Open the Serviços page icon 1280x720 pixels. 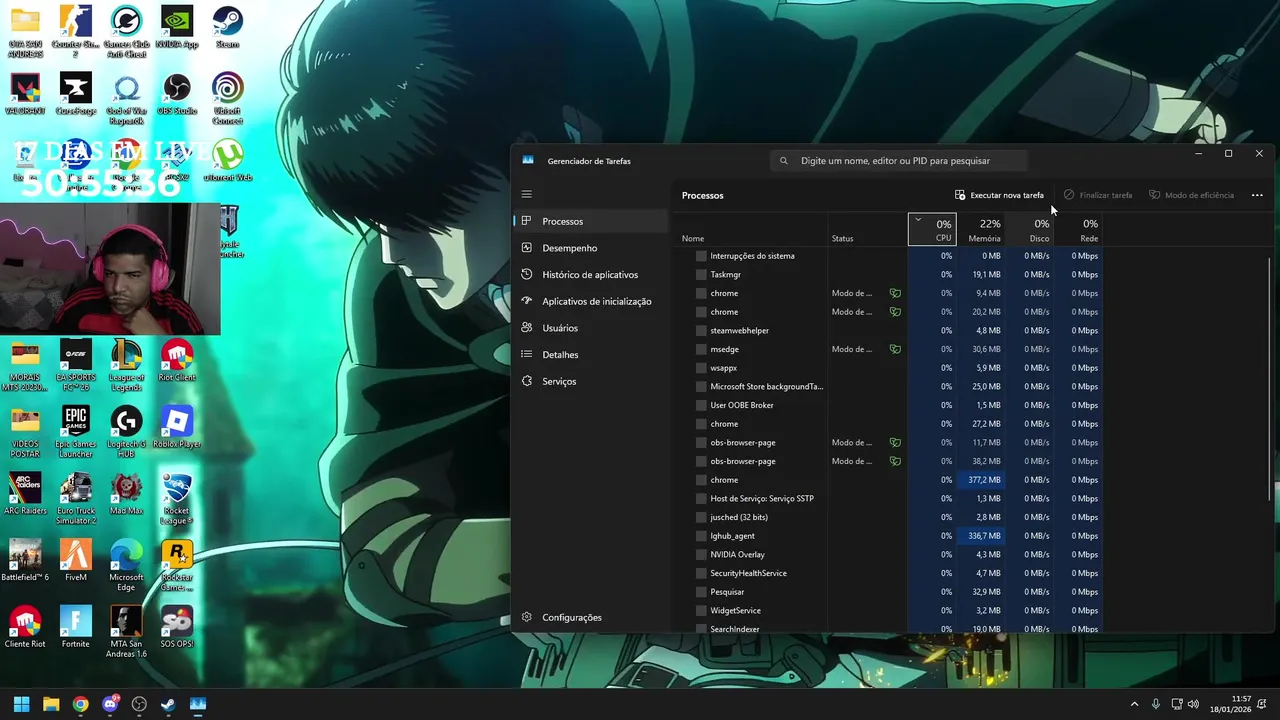(x=527, y=381)
